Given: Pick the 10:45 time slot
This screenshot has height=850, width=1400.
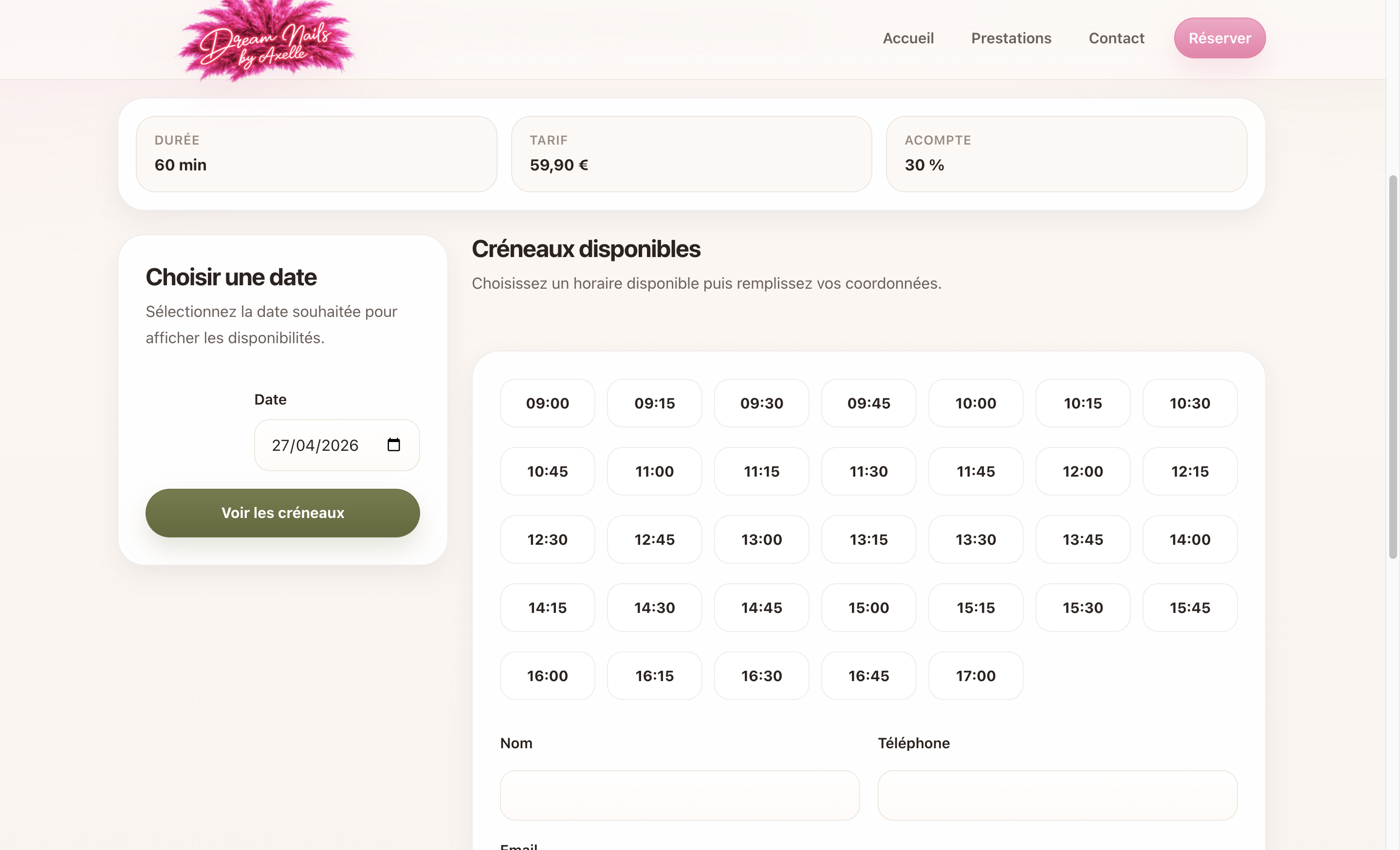Looking at the screenshot, I should click(x=547, y=471).
